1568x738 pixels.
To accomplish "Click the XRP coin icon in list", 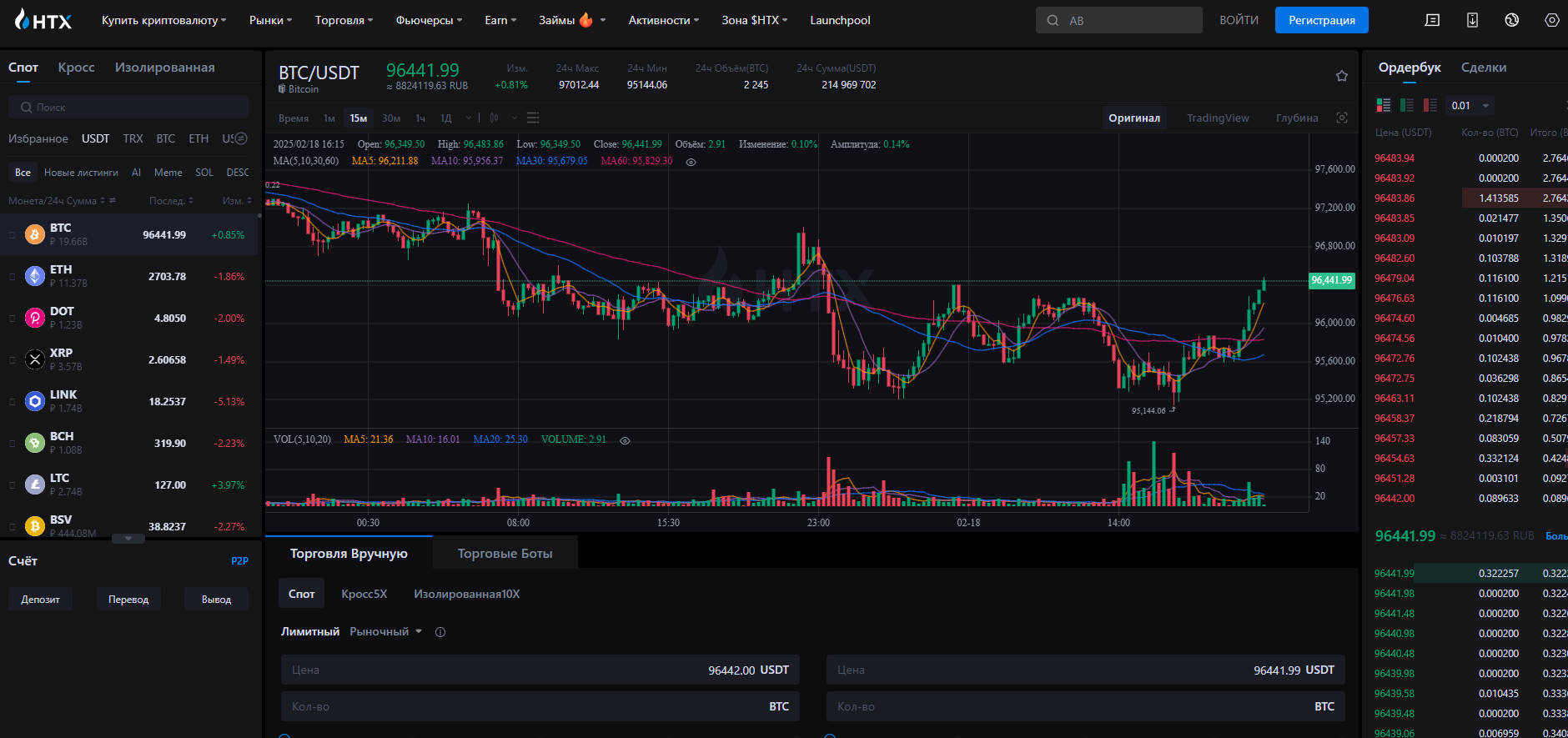I will pyautogui.click(x=35, y=359).
